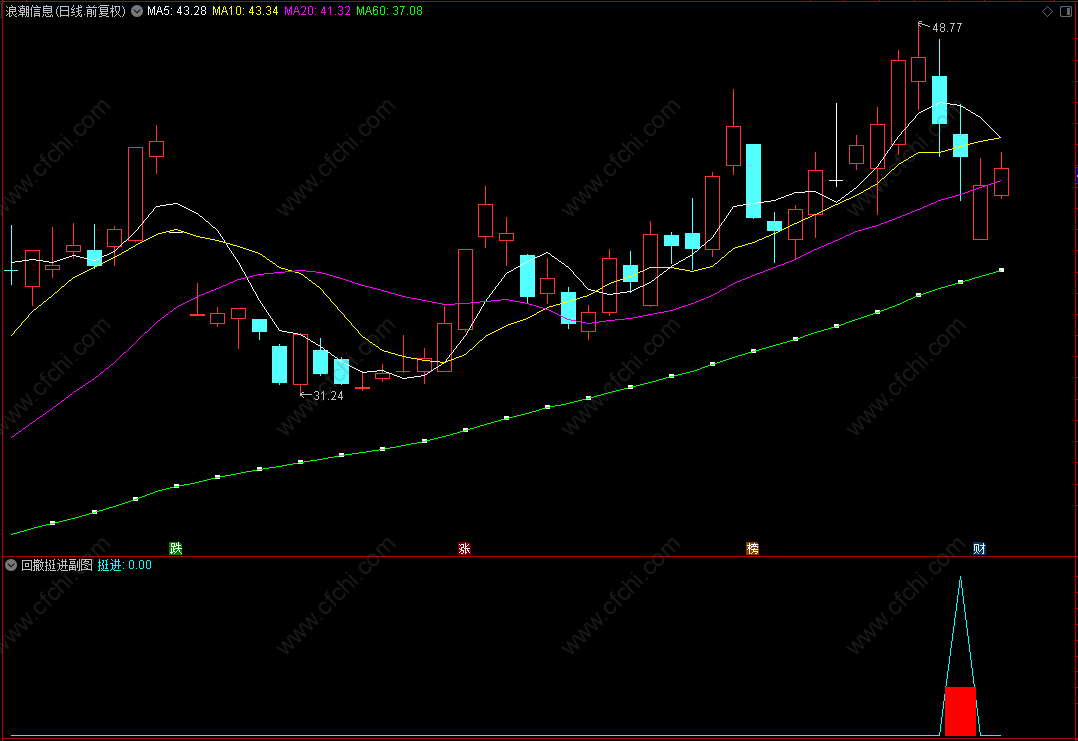Select the MA20 magenta average label

[318, 11]
